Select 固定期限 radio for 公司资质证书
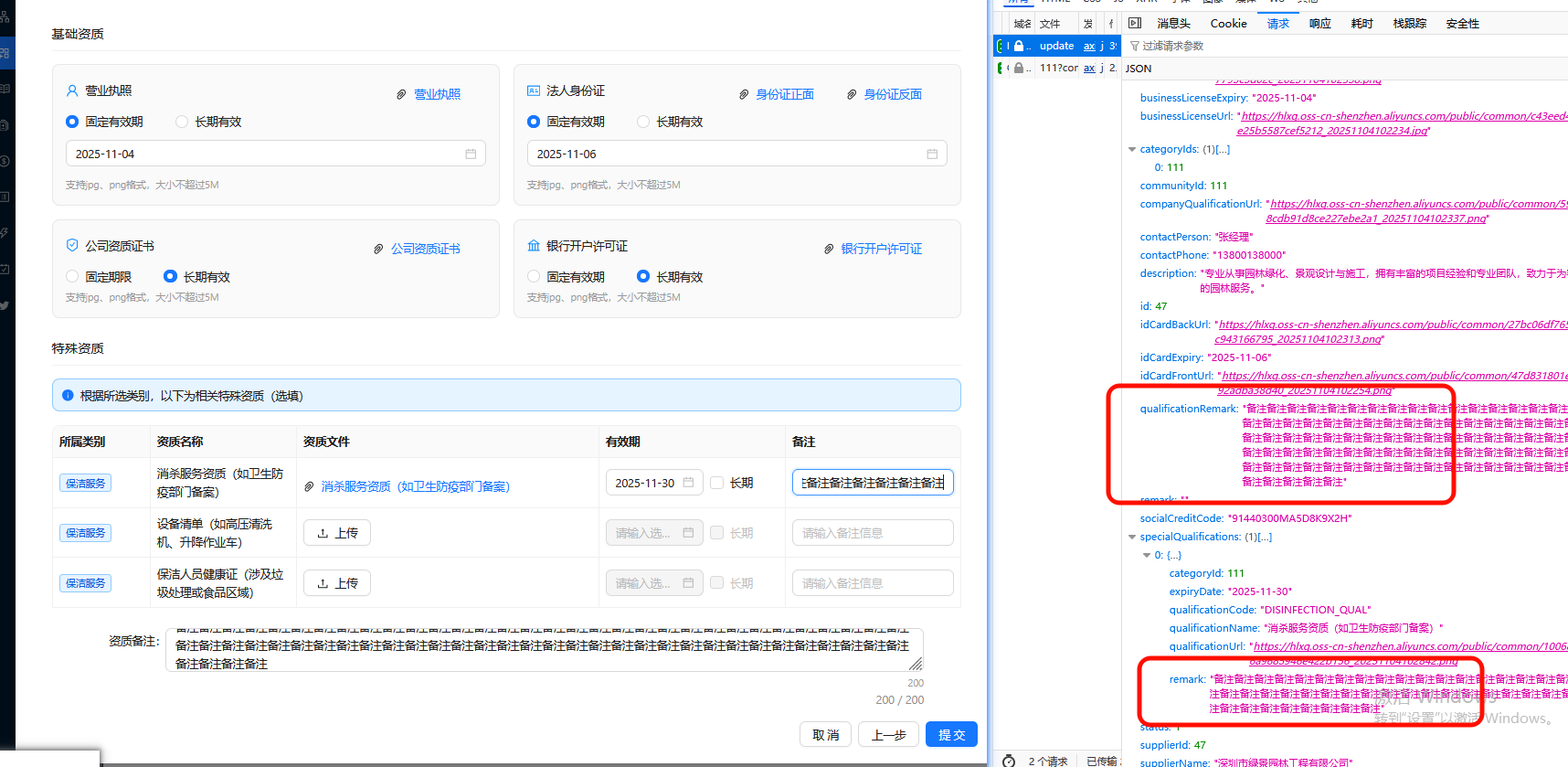 click(x=72, y=276)
